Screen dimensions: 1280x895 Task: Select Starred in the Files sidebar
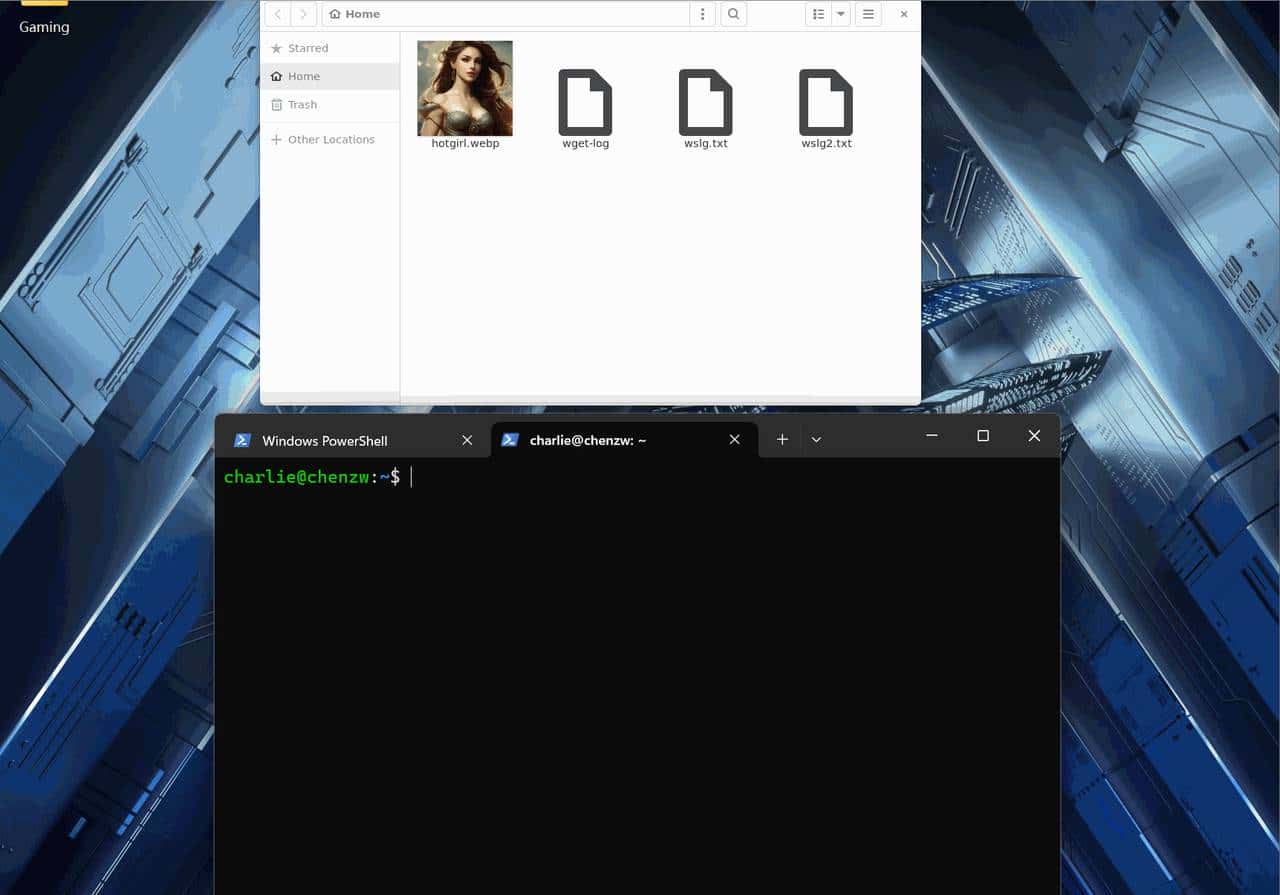pos(309,48)
